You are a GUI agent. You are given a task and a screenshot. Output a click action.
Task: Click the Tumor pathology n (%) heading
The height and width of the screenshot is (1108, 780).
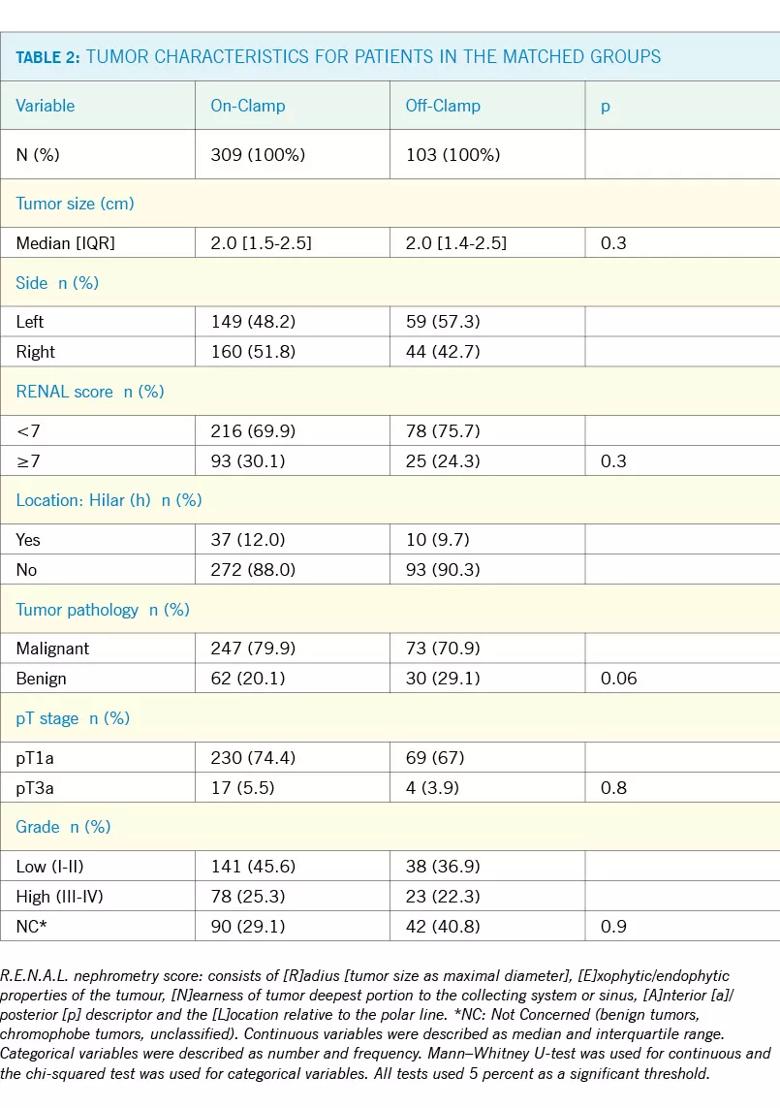(x=102, y=610)
